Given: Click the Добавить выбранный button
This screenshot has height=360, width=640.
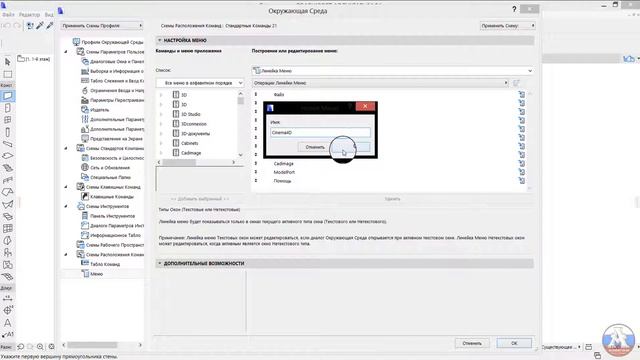Looking at the screenshot, I should point(200,199).
